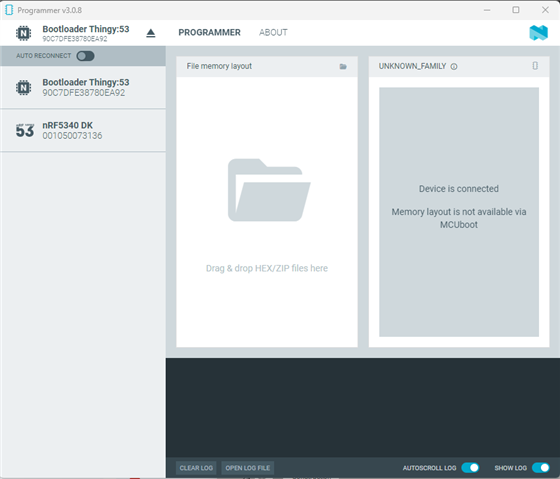Click the device chip icon in UNKNOWN_FAMILY header
This screenshot has height=479, width=560.
pyautogui.click(x=535, y=66)
